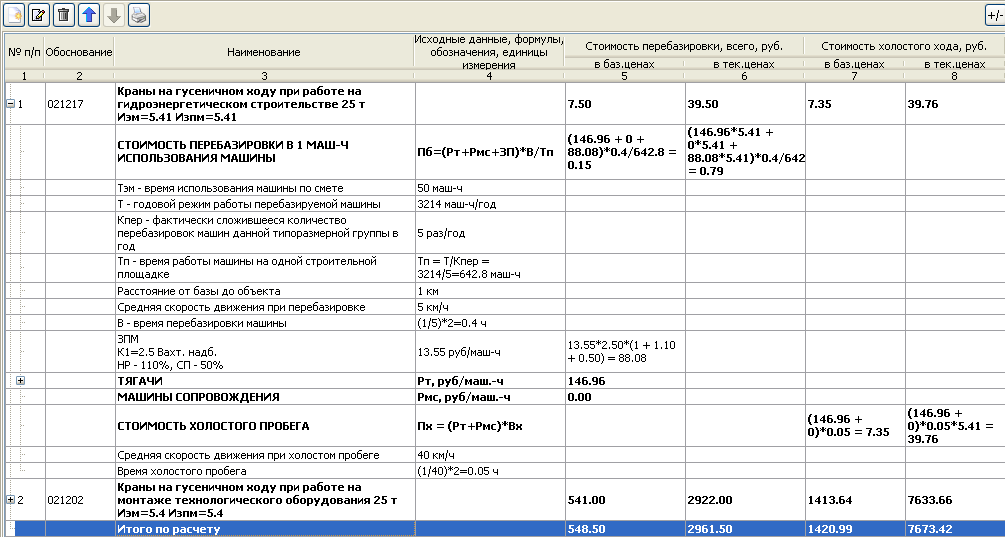
Task: Click the printer icon in toolbar
Action: click(x=139, y=14)
